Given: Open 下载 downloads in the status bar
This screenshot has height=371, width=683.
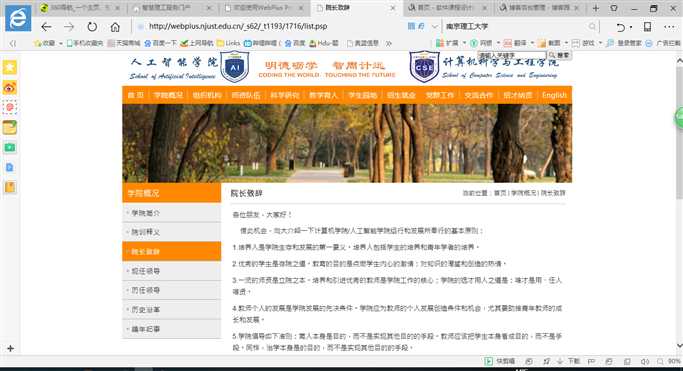Looking at the screenshot, I should pos(569,361).
